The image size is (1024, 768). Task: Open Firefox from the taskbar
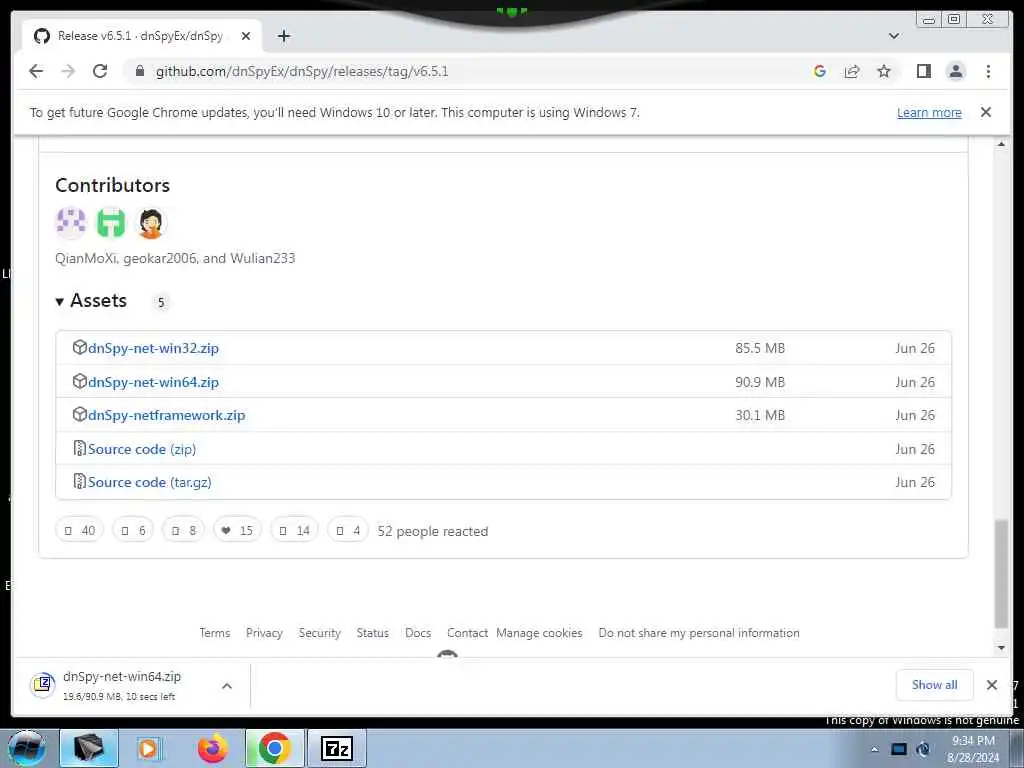tap(213, 748)
